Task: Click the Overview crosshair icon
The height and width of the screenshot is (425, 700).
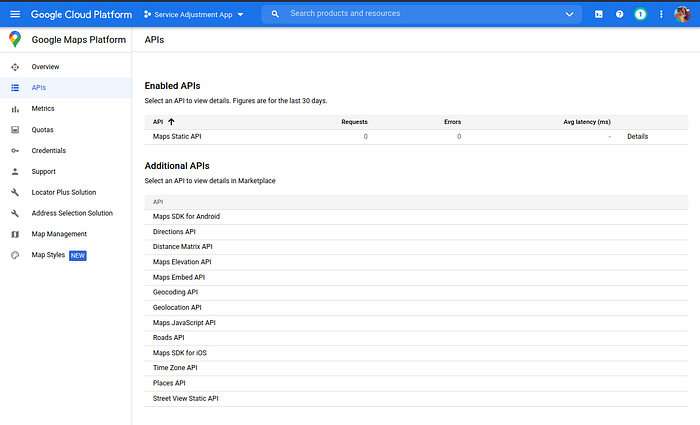Action: (15, 67)
